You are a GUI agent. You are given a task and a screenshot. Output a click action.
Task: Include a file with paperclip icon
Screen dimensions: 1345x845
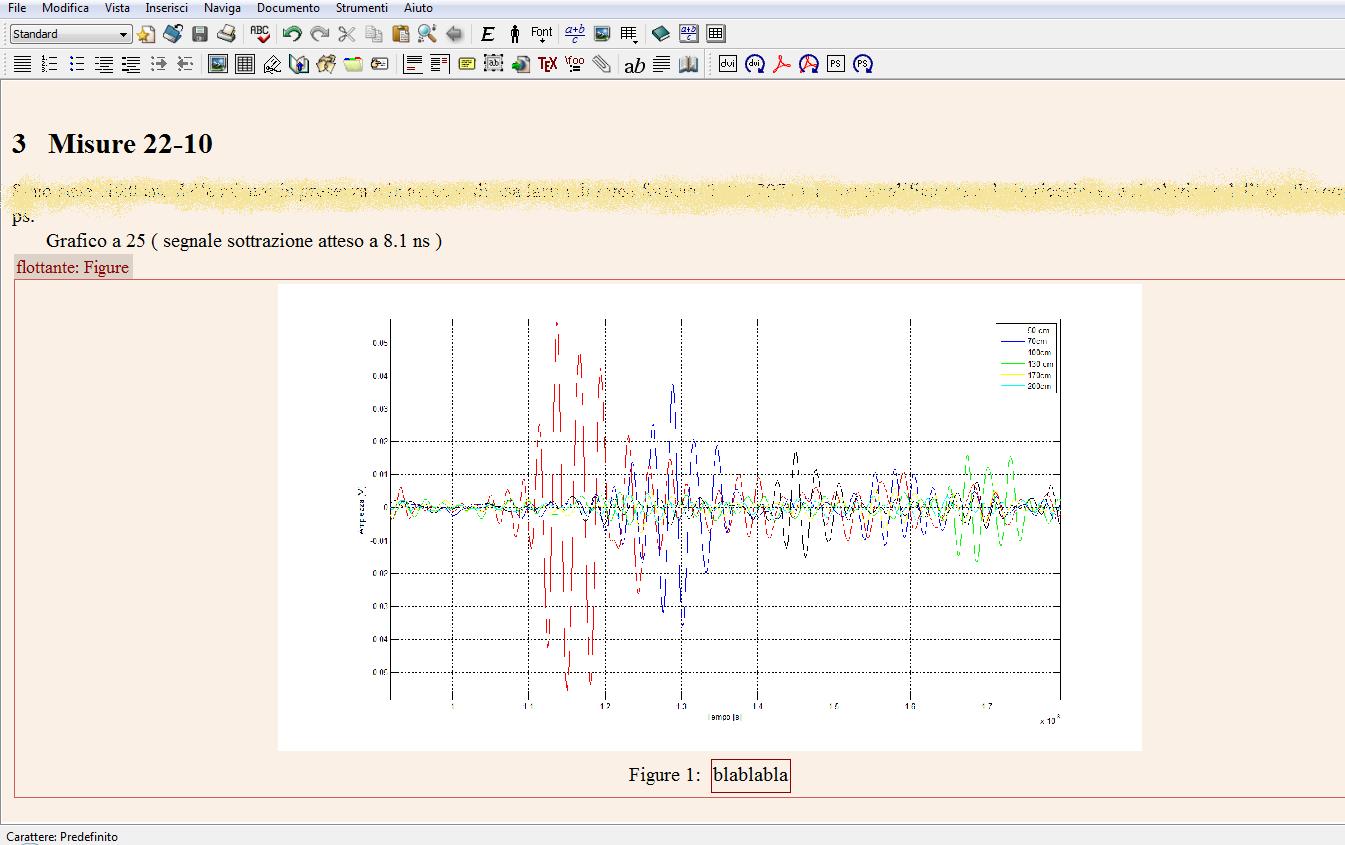[x=601, y=64]
